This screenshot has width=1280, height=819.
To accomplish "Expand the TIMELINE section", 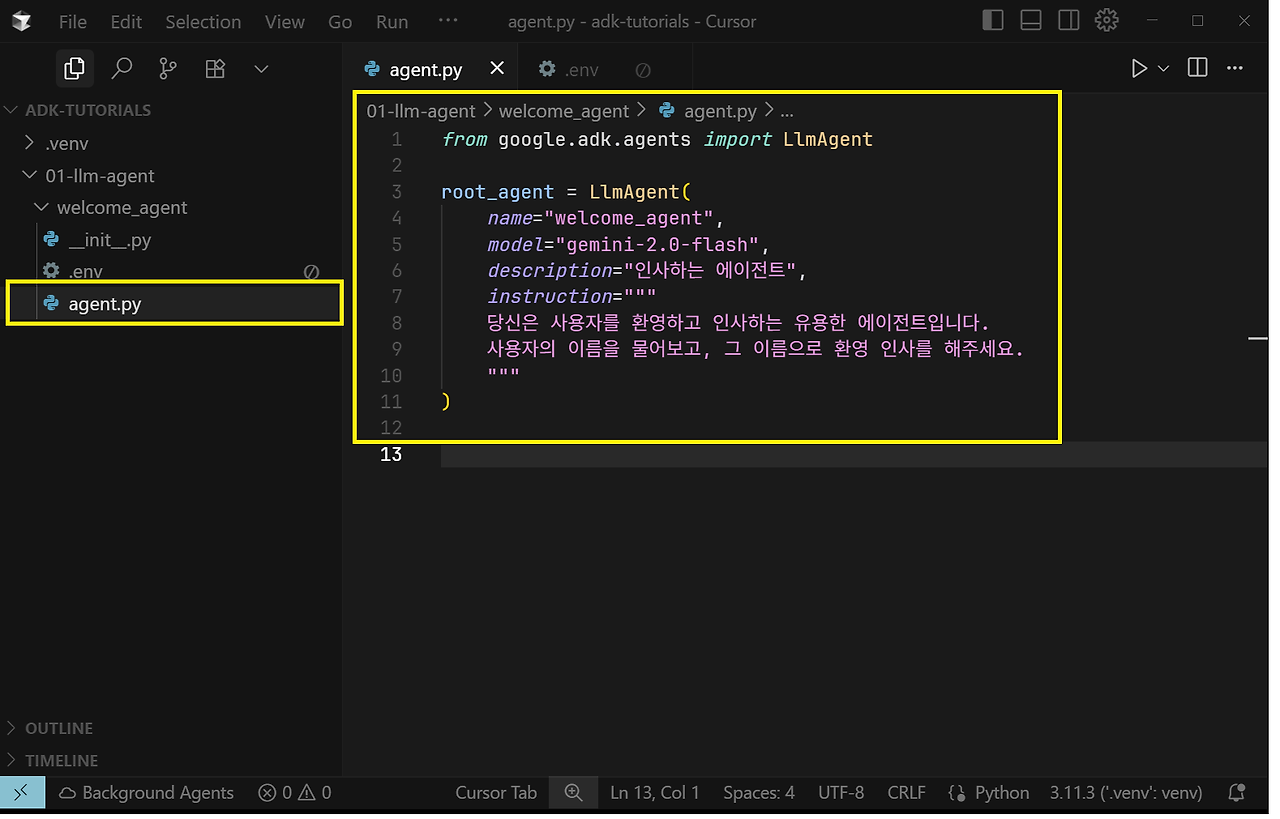I will click(61, 760).
